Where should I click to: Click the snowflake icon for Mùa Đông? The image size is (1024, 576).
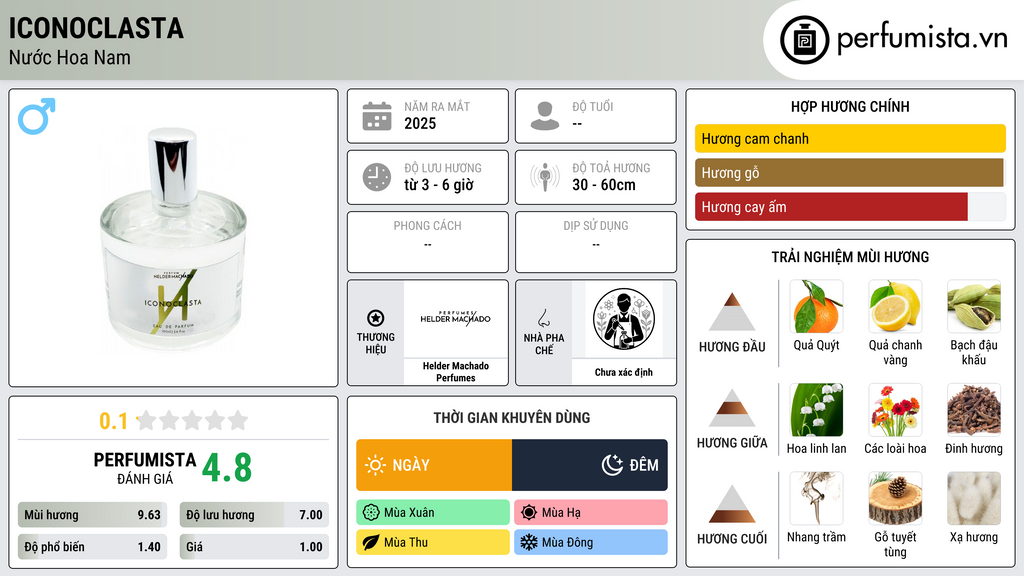click(529, 542)
